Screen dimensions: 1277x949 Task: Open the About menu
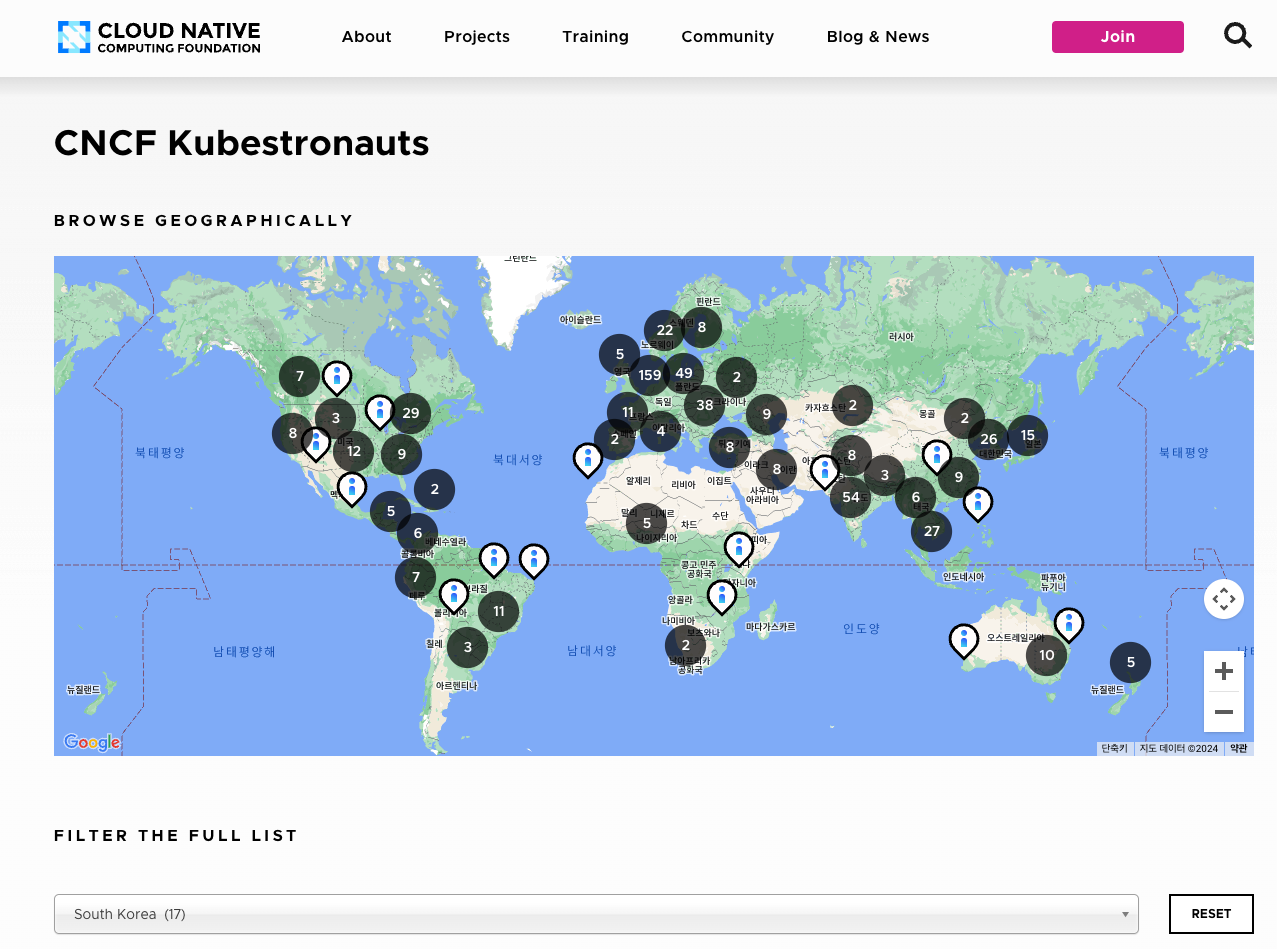click(367, 37)
